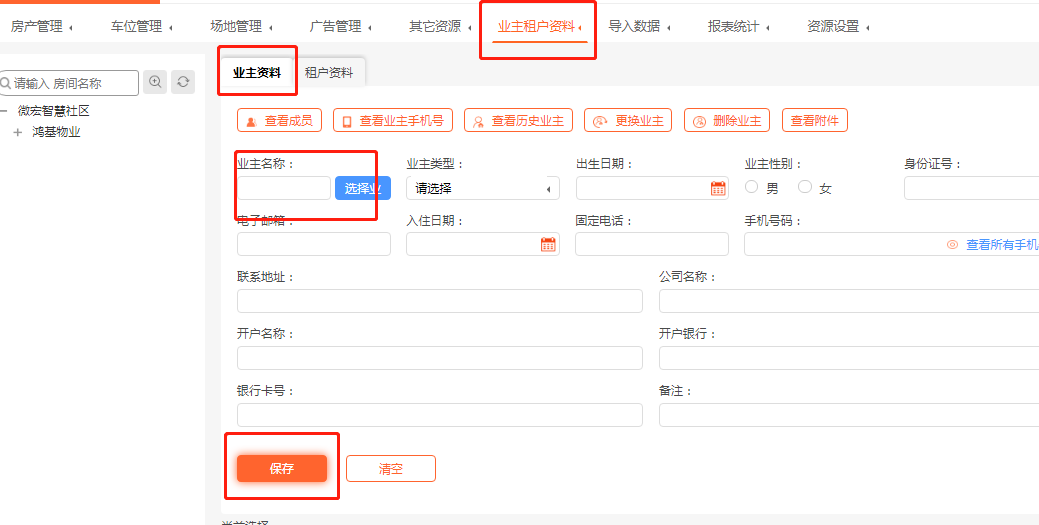Open the 业主类型 dropdown
This screenshot has width=1039, height=525.
[x=482, y=188]
